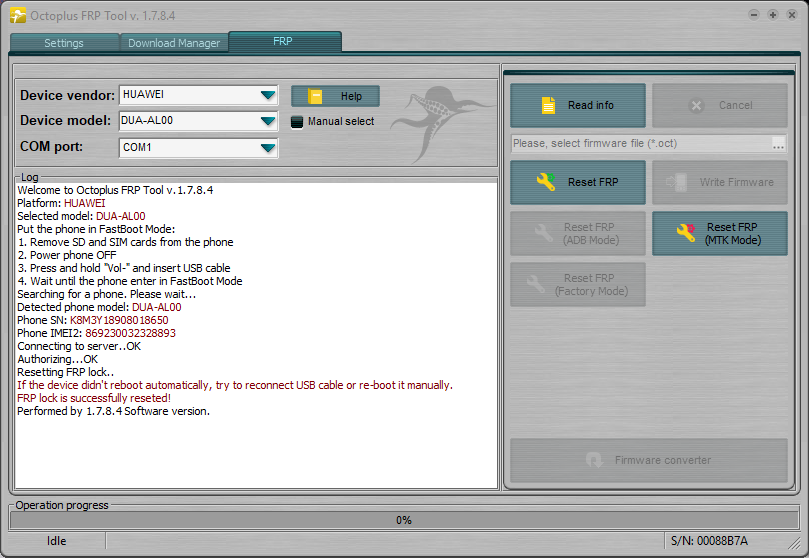This screenshot has width=809, height=558.
Task: Click the Operation progress bar
Action: (x=404, y=520)
